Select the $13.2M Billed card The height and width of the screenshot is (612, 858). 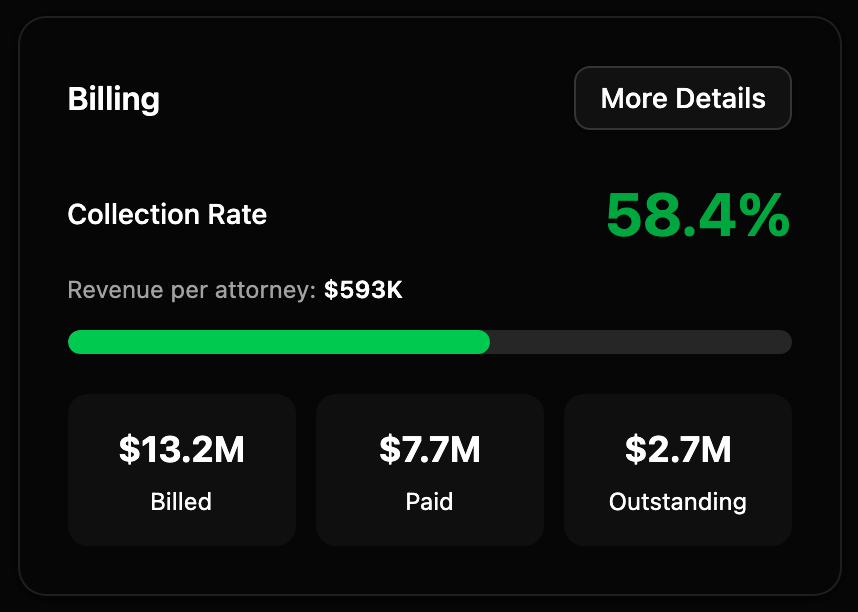[181, 470]
